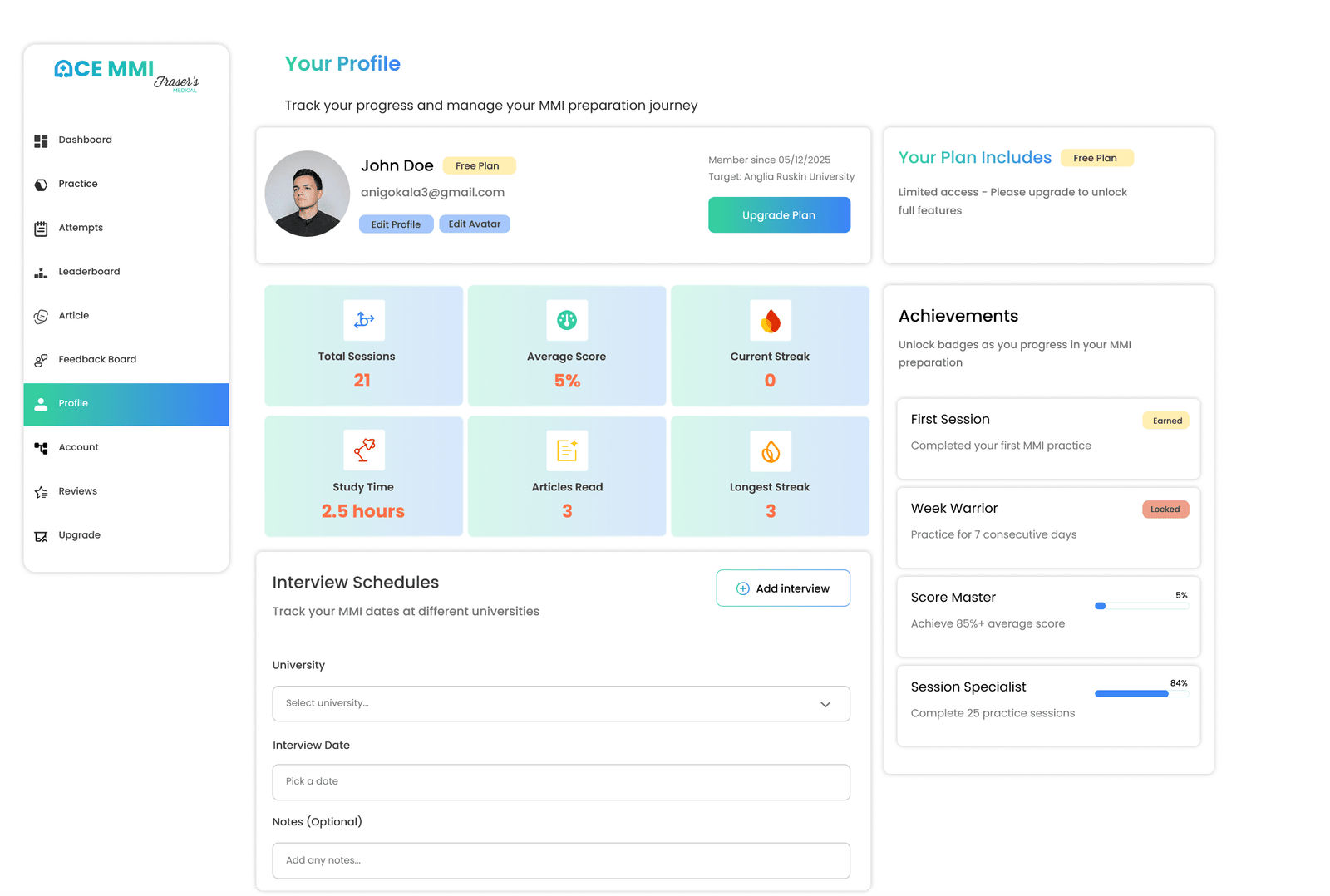The image size is (1330, 896).
Task: Click the Study Time lamp icon
Action: pyautogui.click(x=364, y=450)
